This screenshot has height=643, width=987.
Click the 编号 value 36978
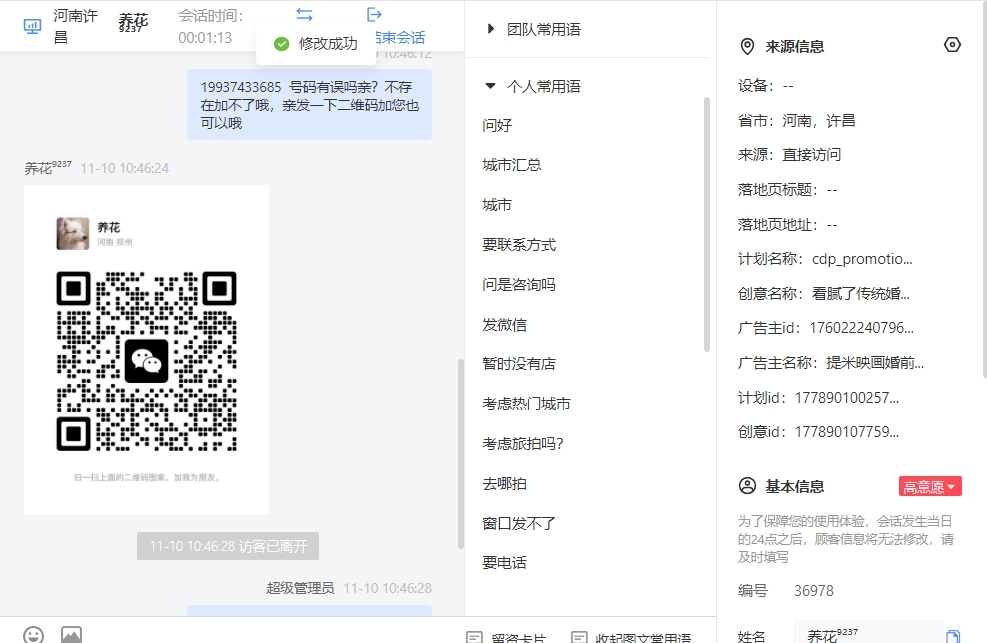[x=814, y=591]
